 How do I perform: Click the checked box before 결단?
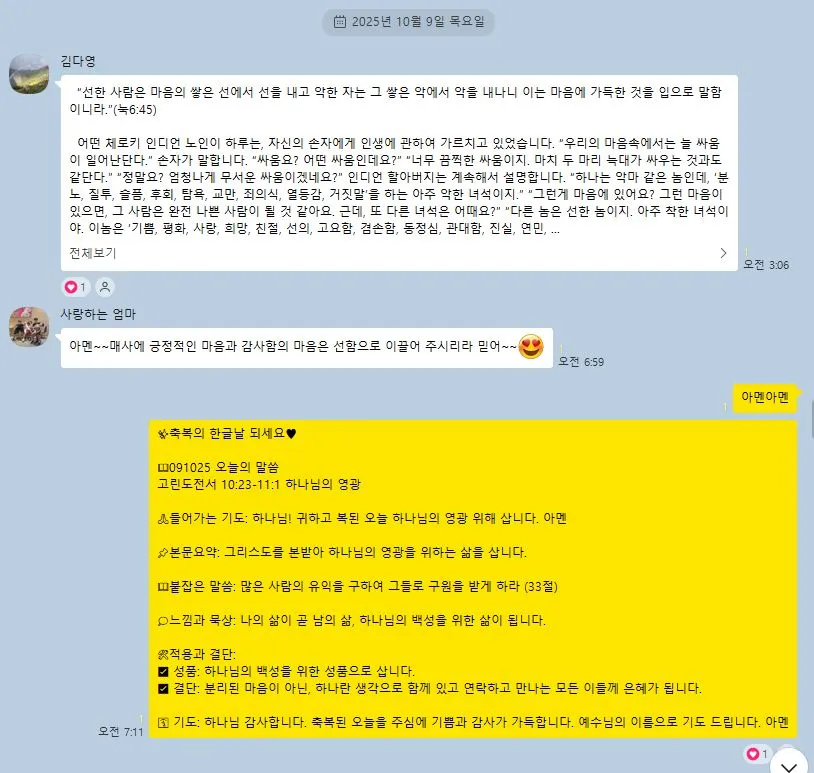point(163,689)
